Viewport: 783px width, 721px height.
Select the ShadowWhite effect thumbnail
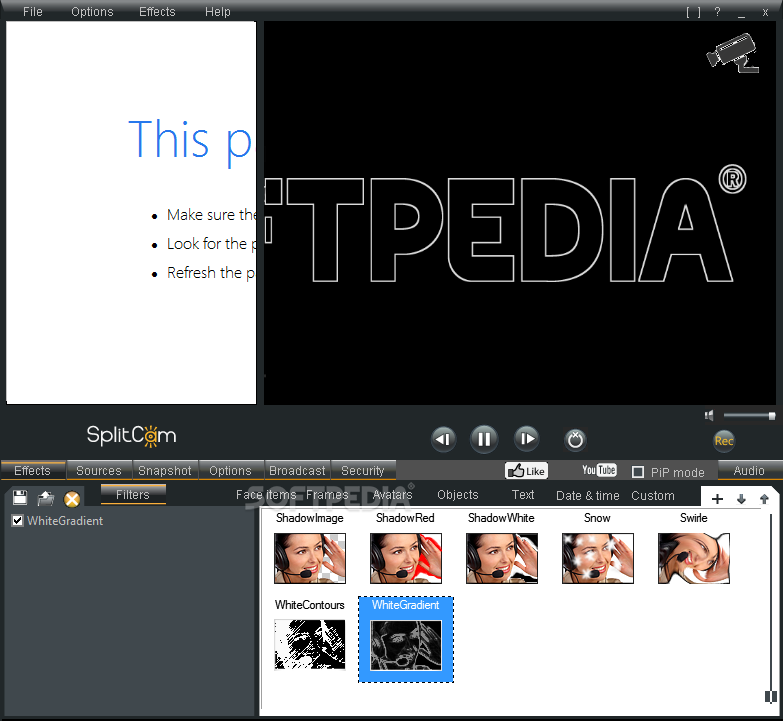502,558
